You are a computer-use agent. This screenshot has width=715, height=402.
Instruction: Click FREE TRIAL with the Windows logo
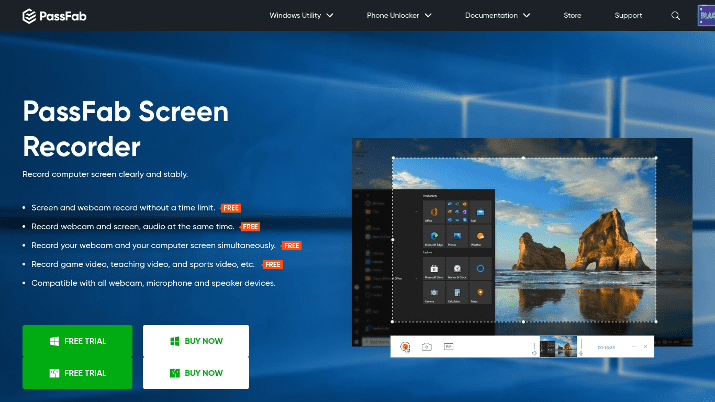pyautogui.click(x=78, y=341)
